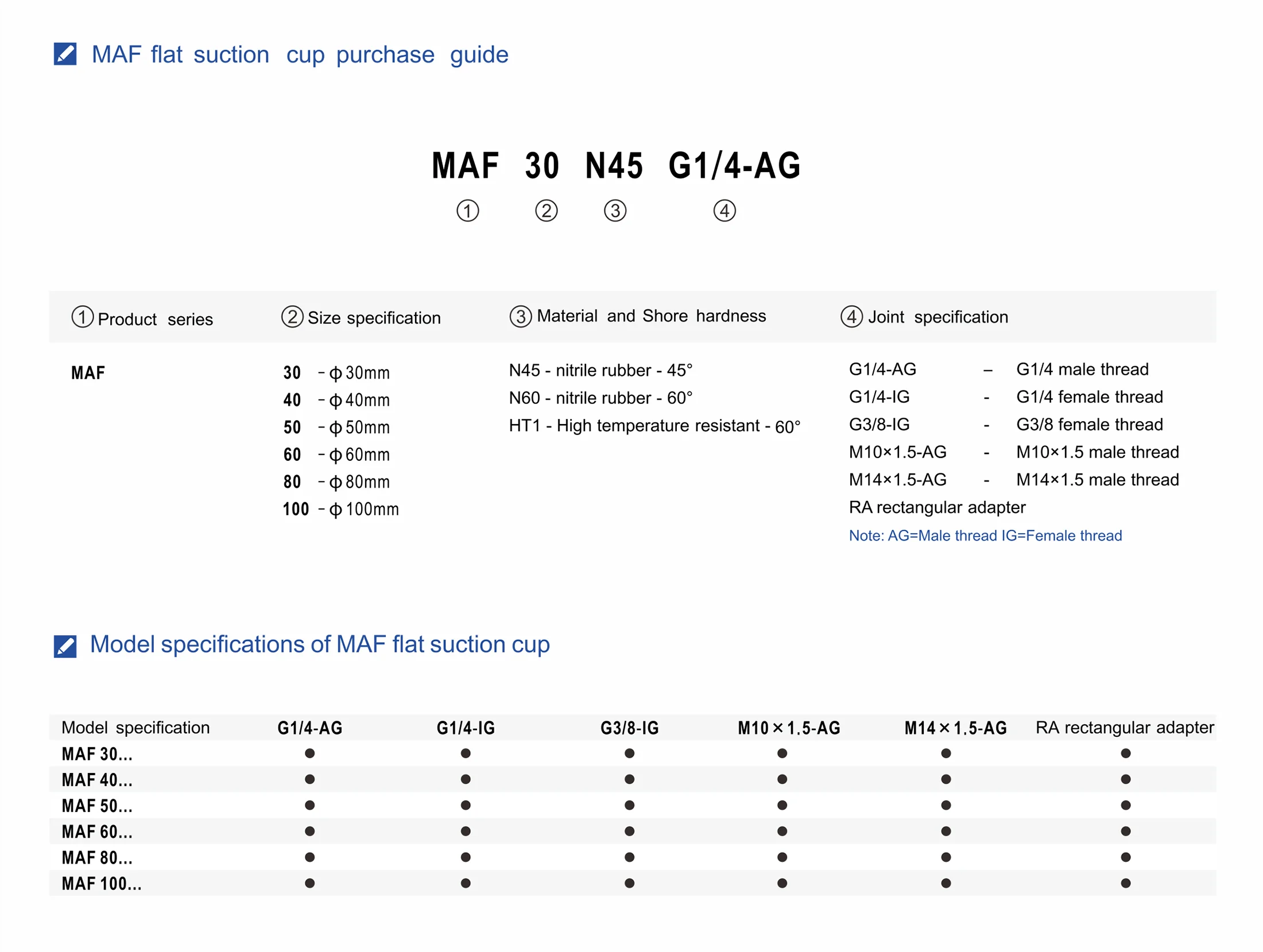Click the 80 - φ80mm size entry
Screen dimensions: 1263x952
point(336,481)
